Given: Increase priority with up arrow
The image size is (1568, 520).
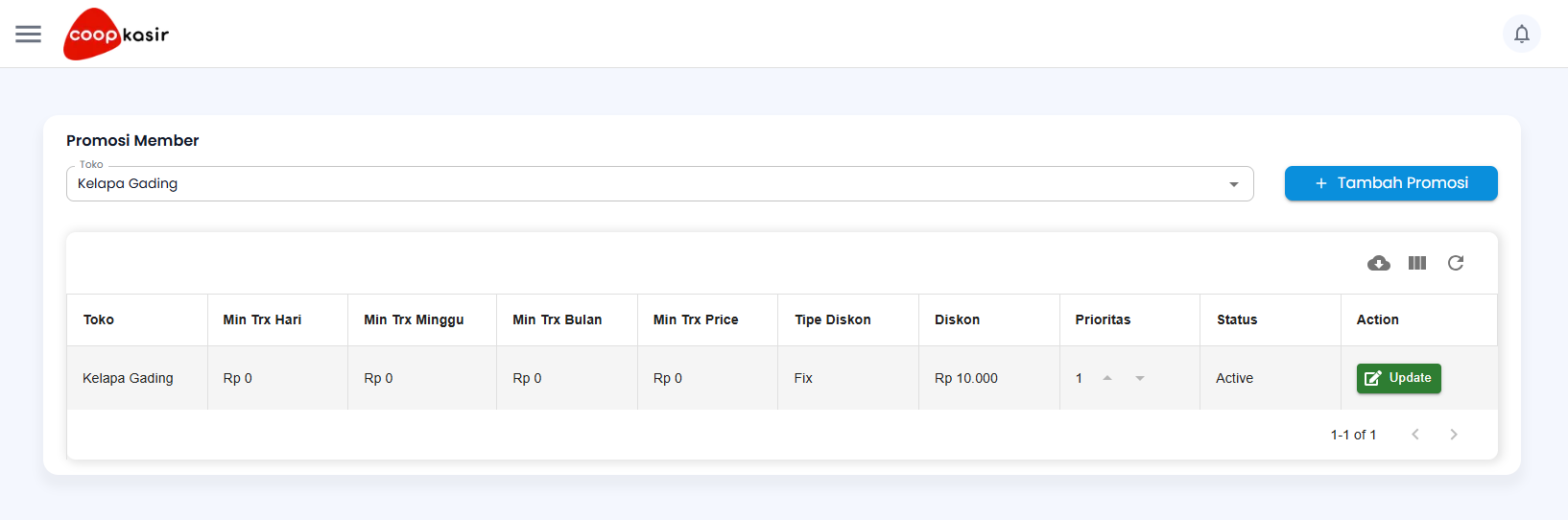Looking at the screenshot, I should pos(1107,378).
